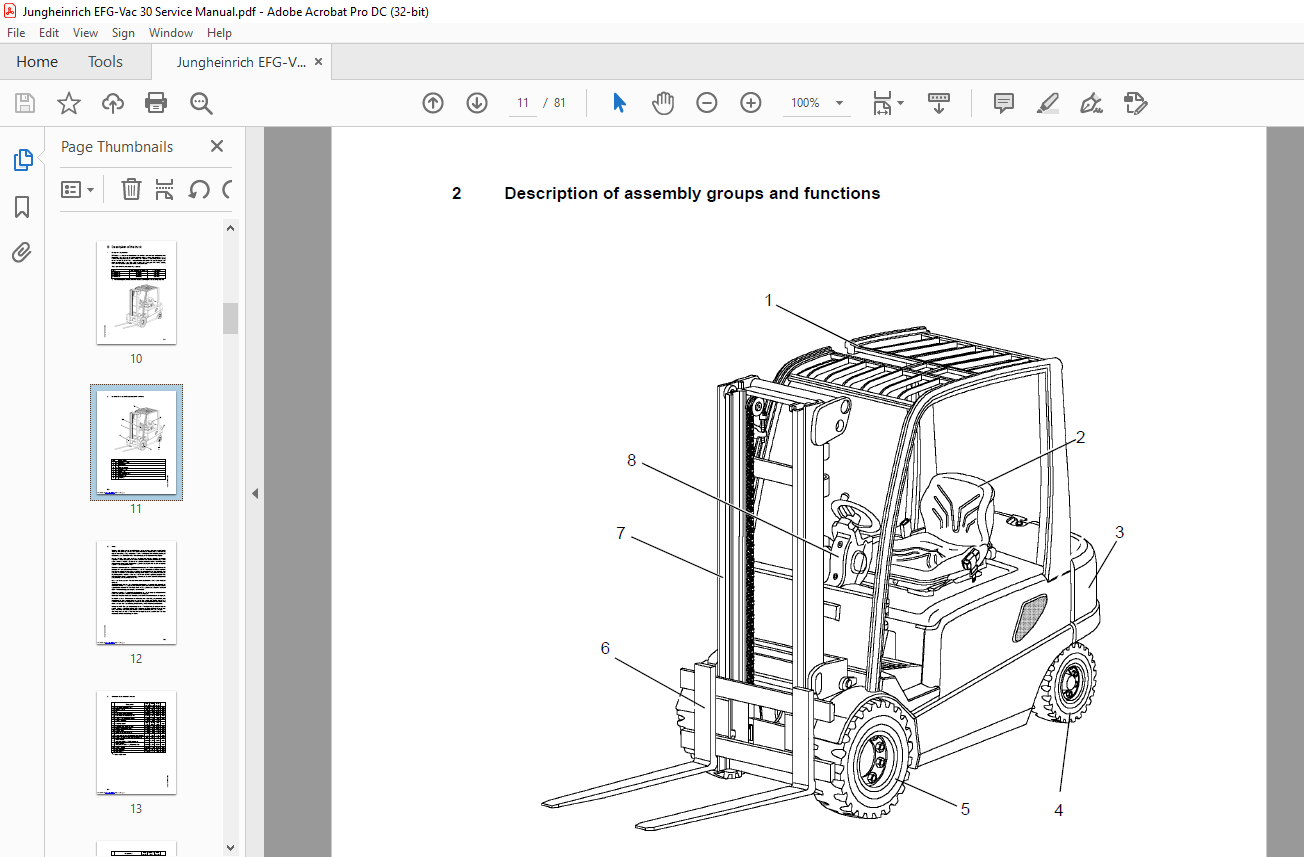Close the Jungheinrich document tab

click(x=318, y=62)
